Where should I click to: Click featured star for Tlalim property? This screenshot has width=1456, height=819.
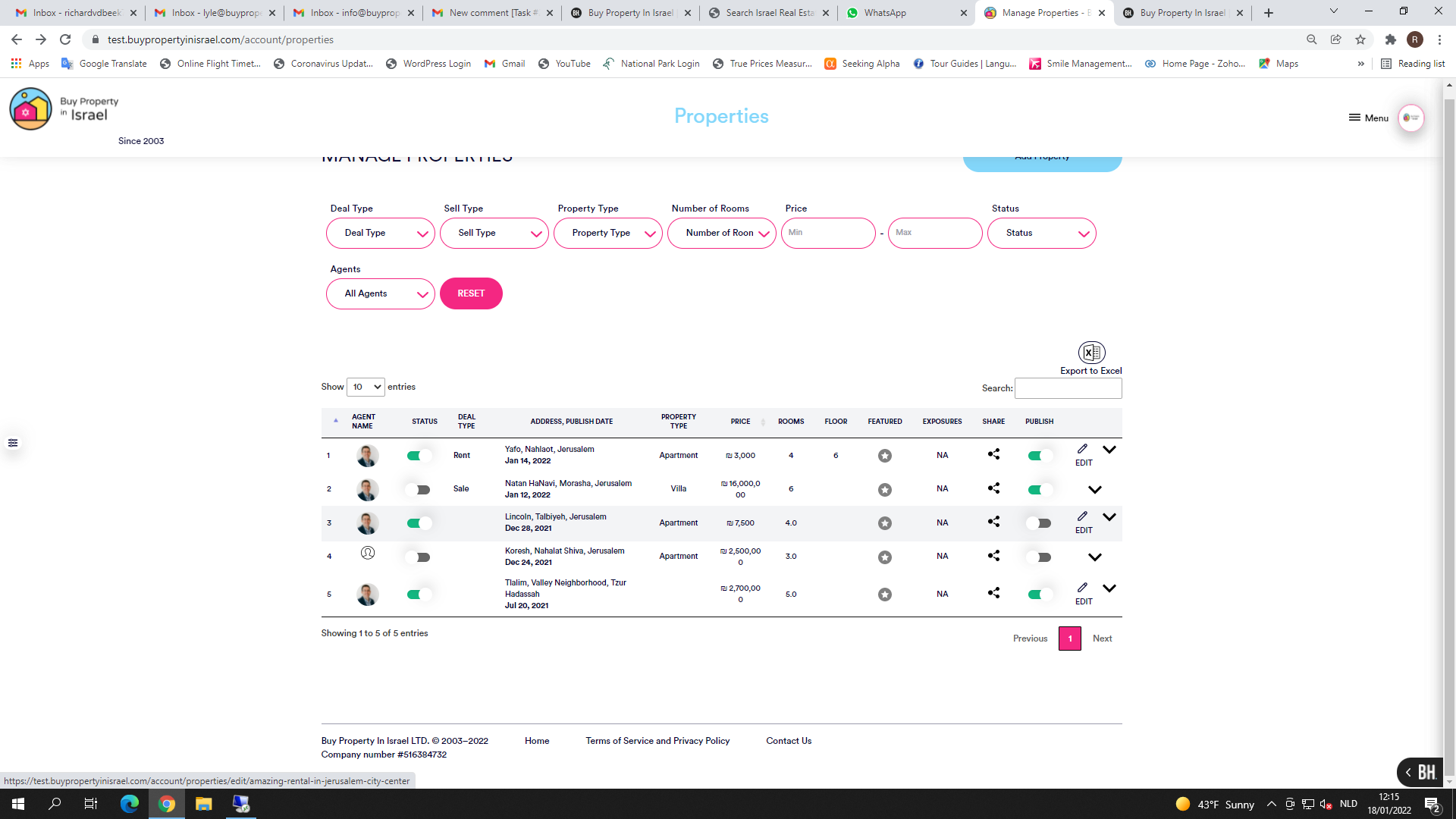884,595
